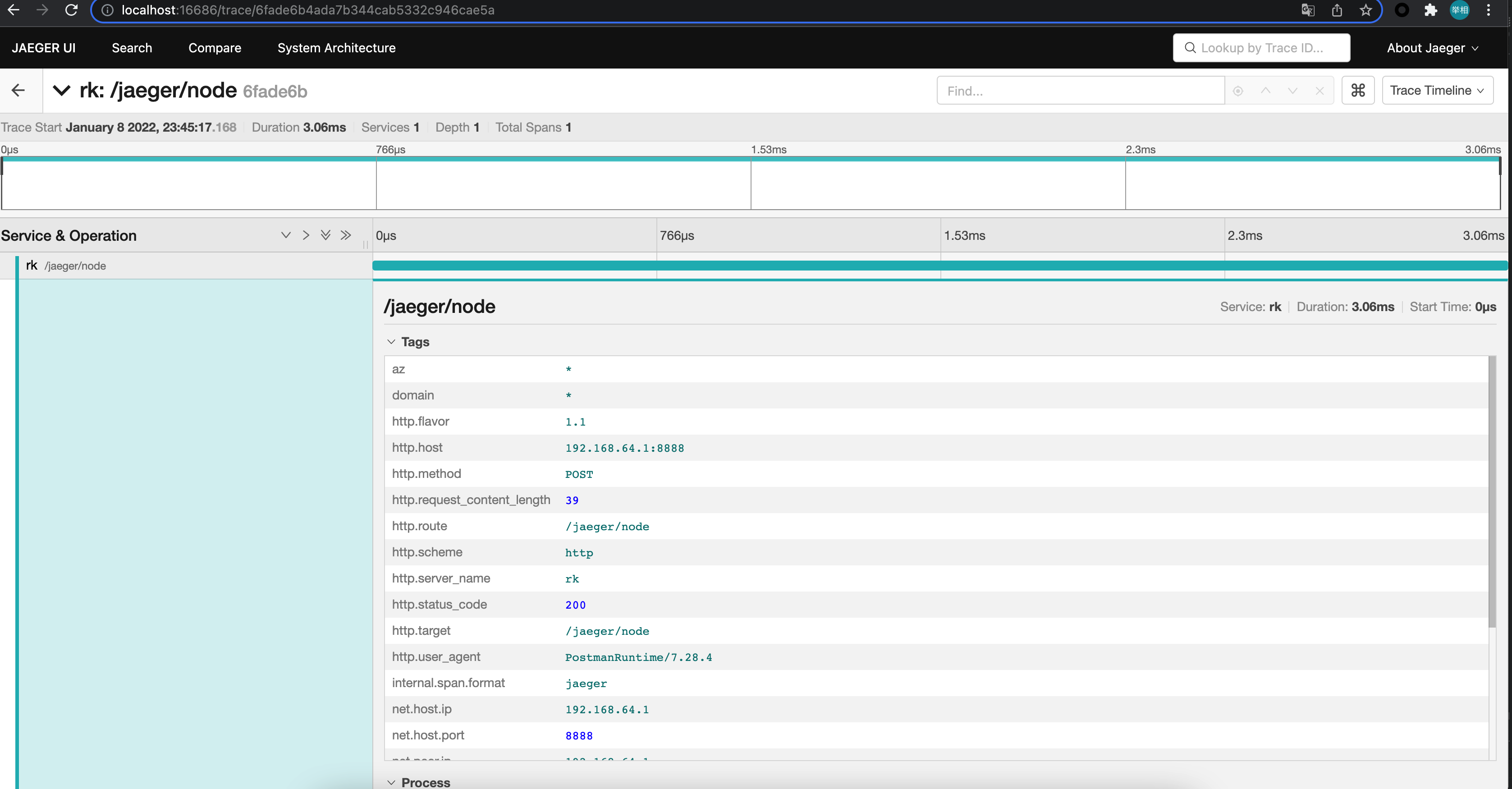Click the Find... input field
Image resolution: width=1512 pixels, height=789 pixels.
[1081, 91]
